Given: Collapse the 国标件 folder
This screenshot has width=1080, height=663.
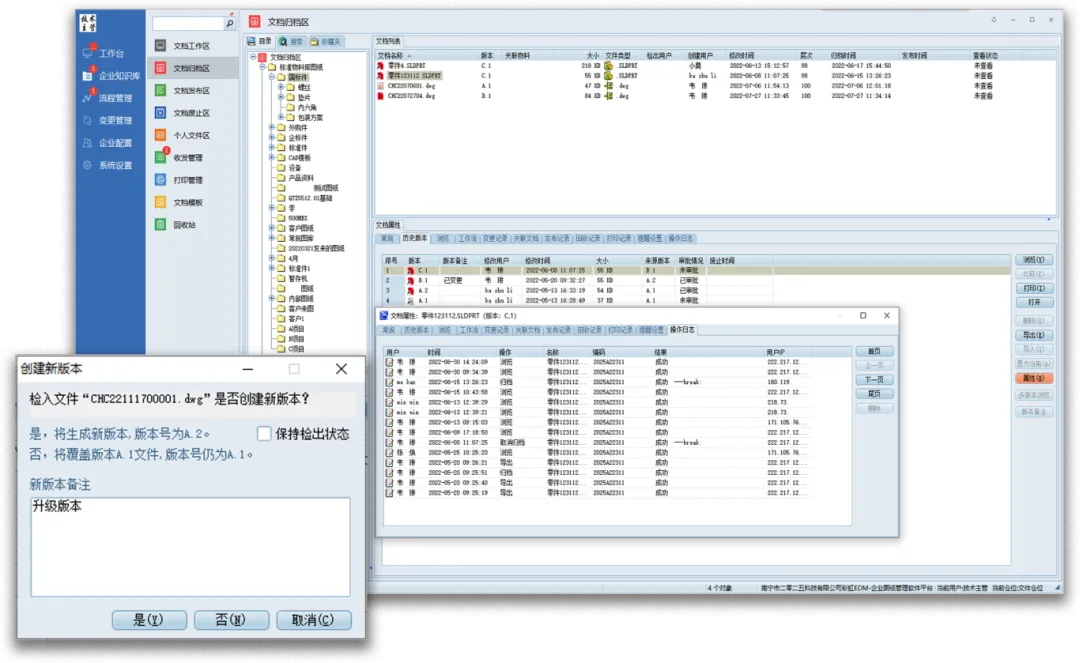Looking at the screenshot, I should (272, 77).
